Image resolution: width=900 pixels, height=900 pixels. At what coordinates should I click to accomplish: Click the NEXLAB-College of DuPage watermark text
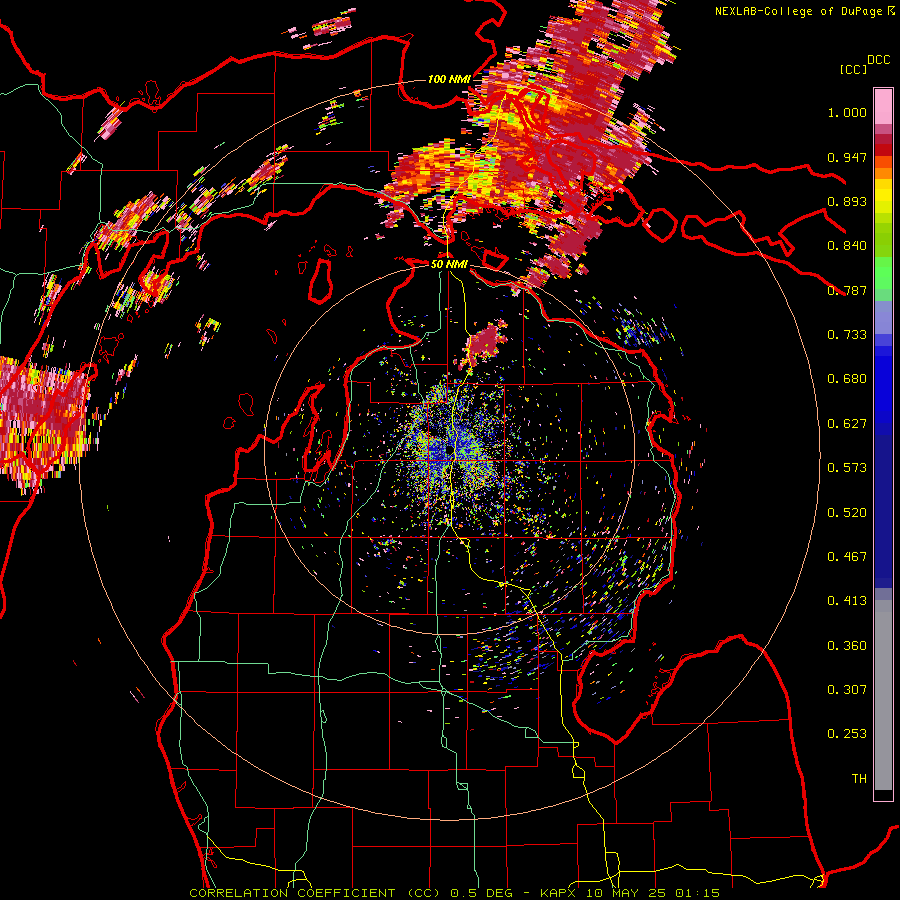(805, 11)
